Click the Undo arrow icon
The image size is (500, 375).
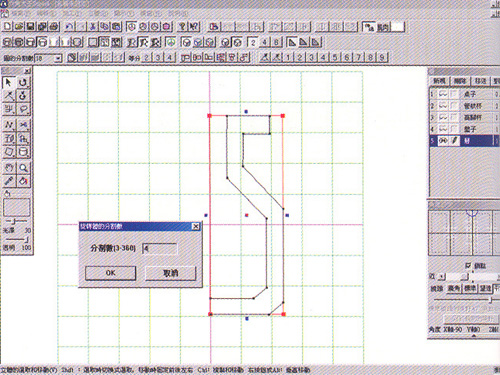(x=70, y=26)
